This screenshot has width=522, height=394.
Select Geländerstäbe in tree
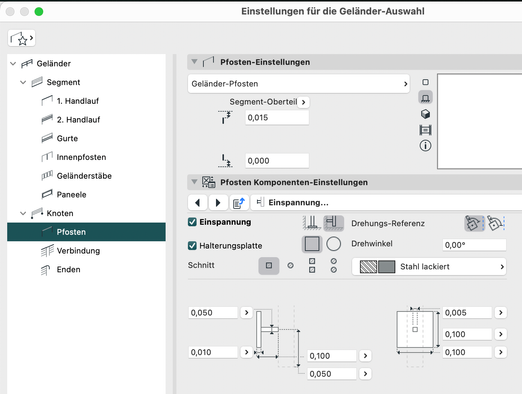click(84, 176)
